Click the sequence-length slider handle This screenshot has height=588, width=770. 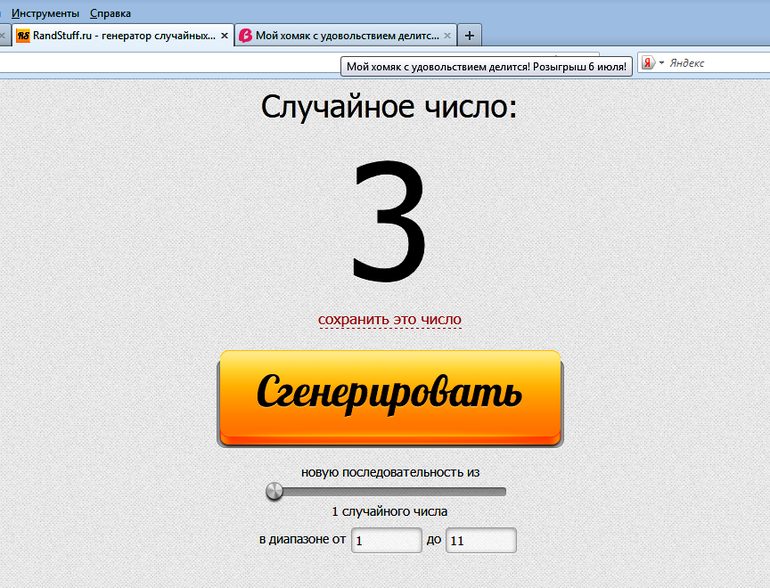(x=275, y=491)
